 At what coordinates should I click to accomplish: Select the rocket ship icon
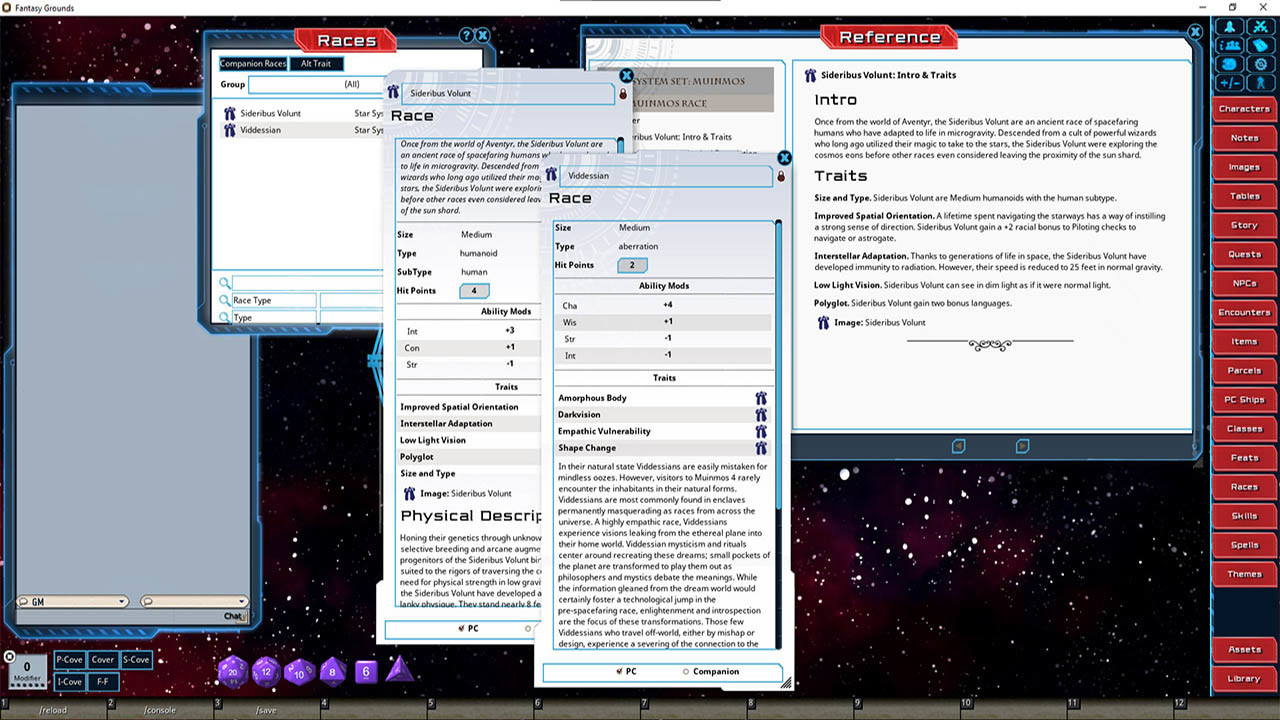tap(1229, 27)
